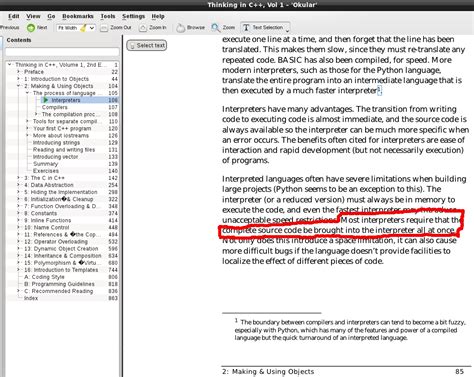Click the green Next page icon
The height and width of the screenshot is (377, 474).
click(31, 28)
